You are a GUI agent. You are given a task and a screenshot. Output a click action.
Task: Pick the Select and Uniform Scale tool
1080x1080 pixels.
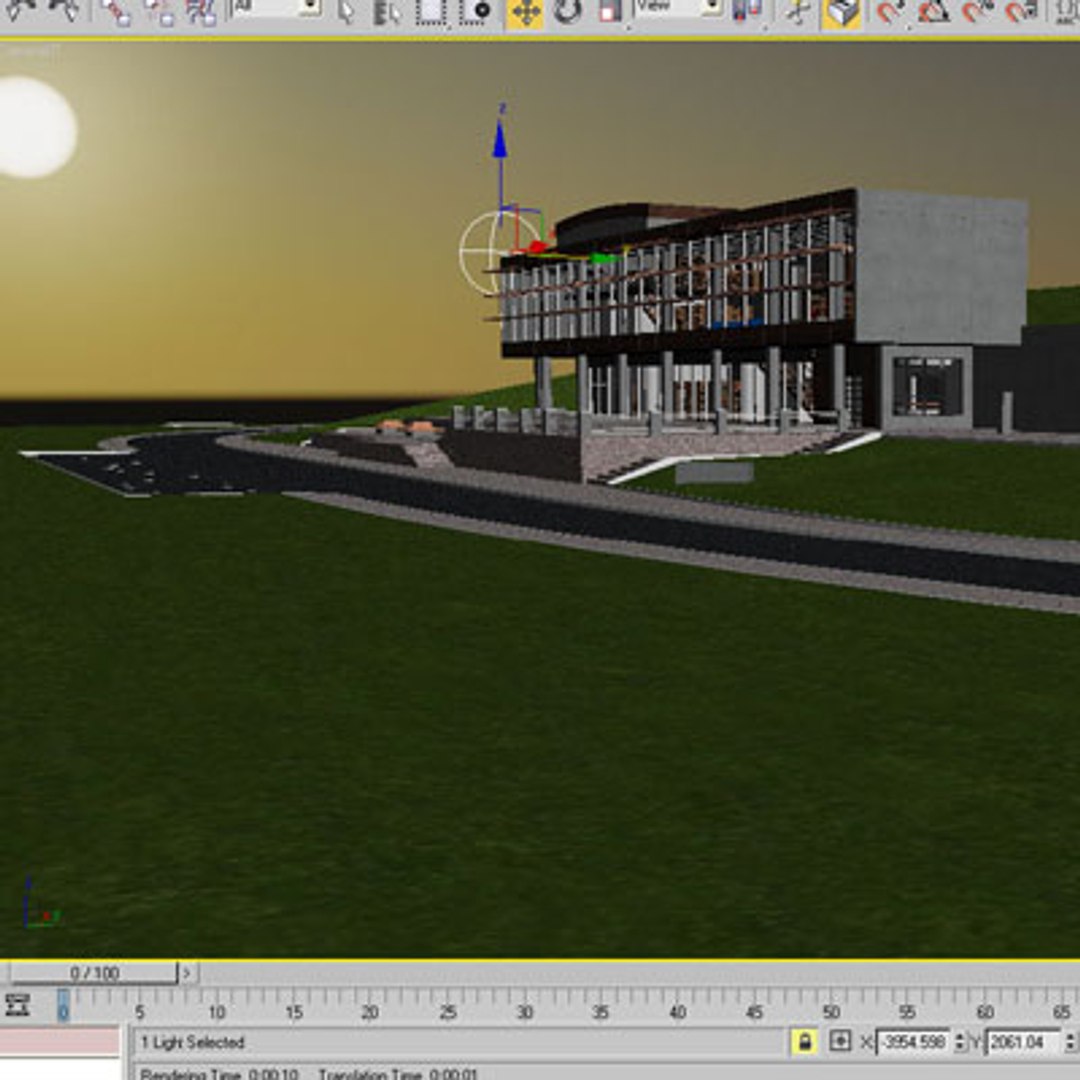click(x=610, y=12)
